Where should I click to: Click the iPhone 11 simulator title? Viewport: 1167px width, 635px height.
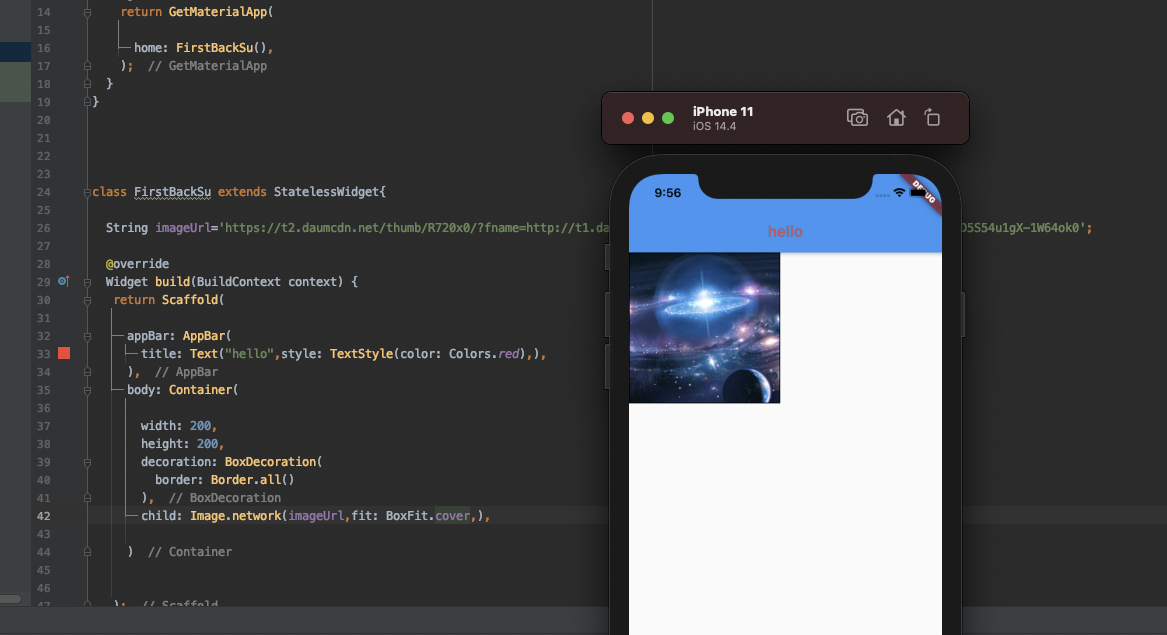click(723, 112)
